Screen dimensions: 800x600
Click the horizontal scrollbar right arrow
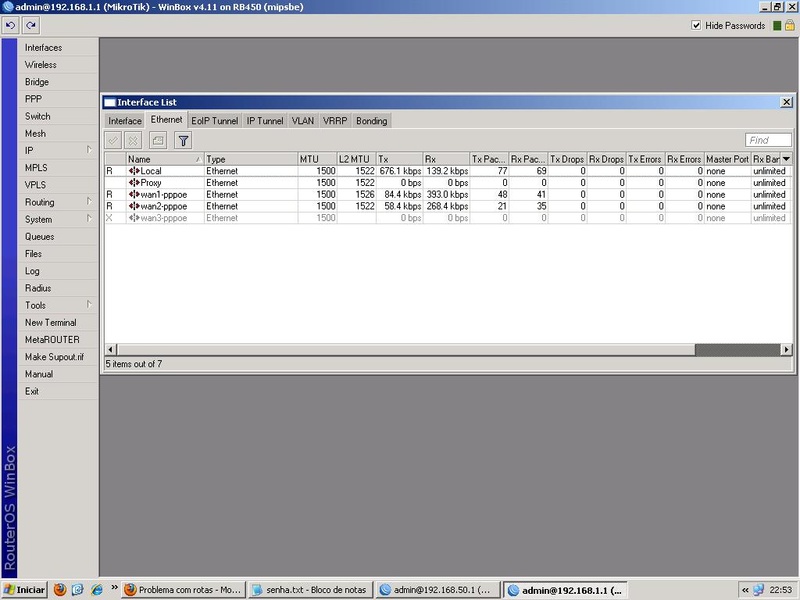tap(786, 349)
